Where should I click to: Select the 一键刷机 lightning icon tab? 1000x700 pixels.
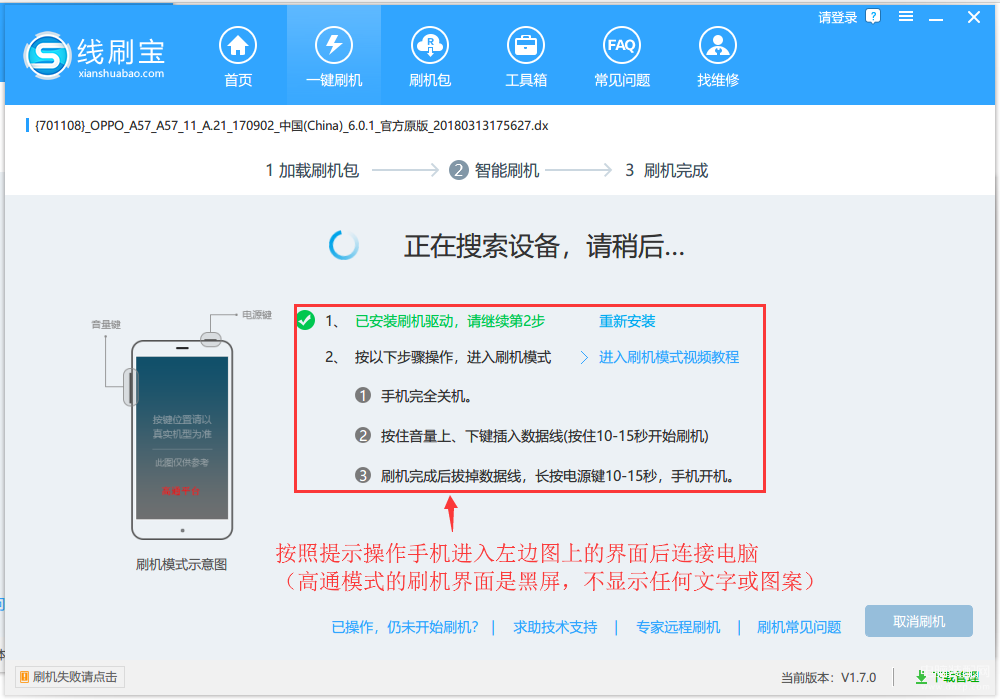click(x=334, y=57)
